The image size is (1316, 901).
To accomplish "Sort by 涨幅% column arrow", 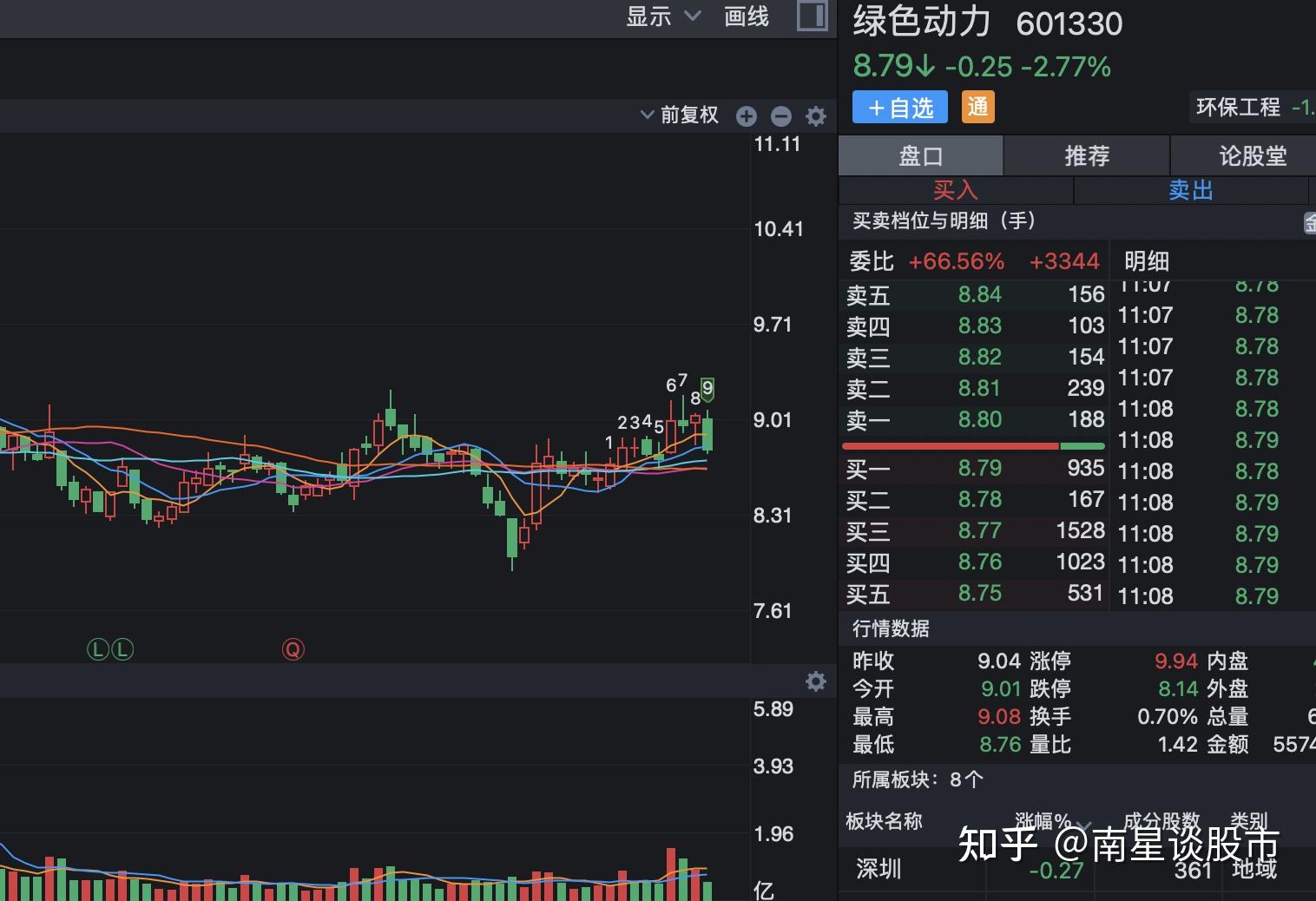I will (x=1084, y=825).
